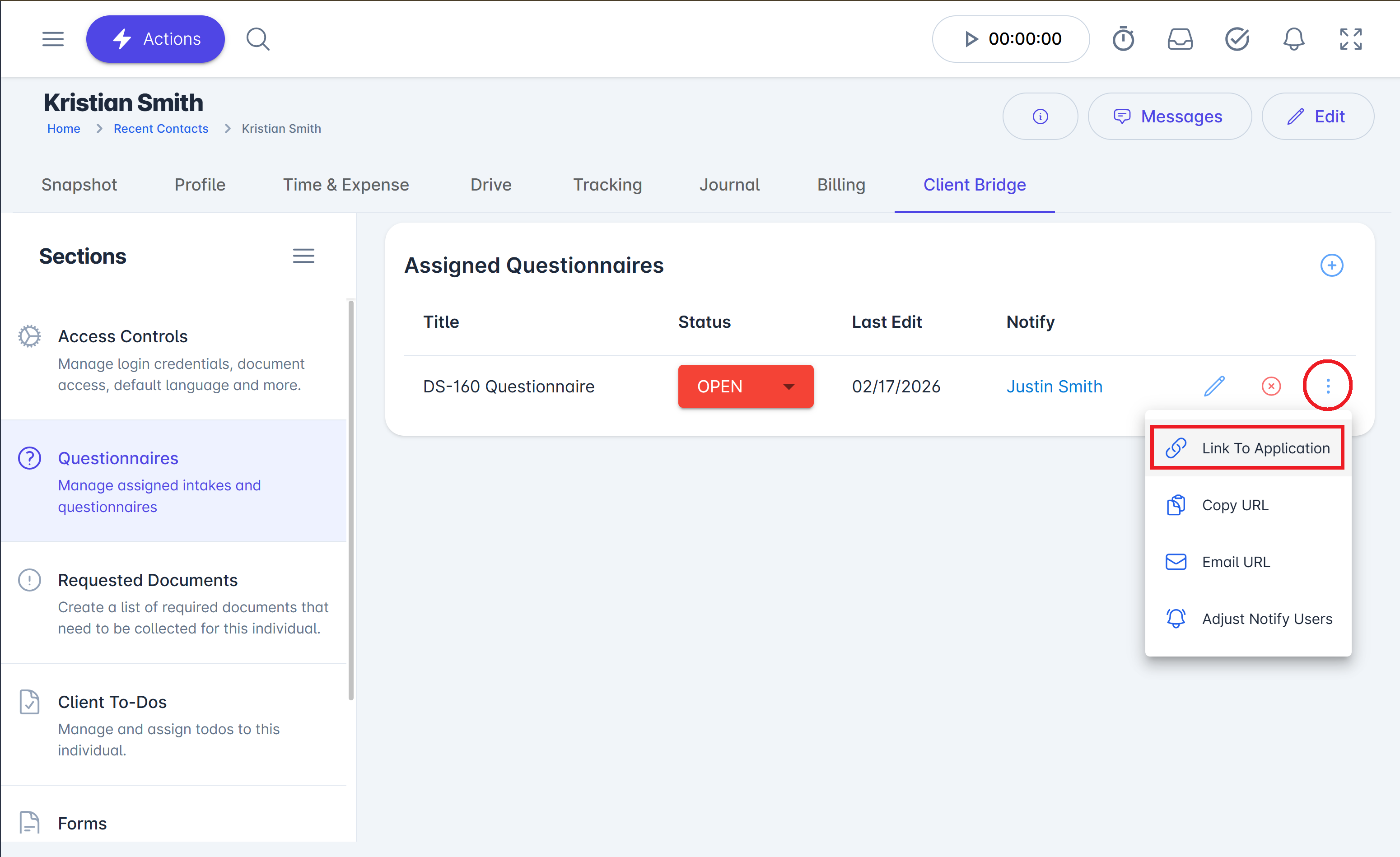Open three-dot more options menu
The width and height of the screenshot is (1400, 857).
click(x=1327, y=386)
